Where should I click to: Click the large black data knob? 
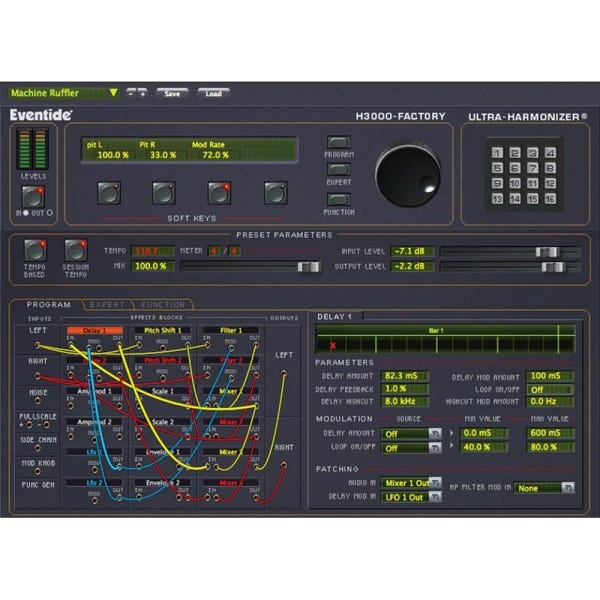click(x=408, y=176)
